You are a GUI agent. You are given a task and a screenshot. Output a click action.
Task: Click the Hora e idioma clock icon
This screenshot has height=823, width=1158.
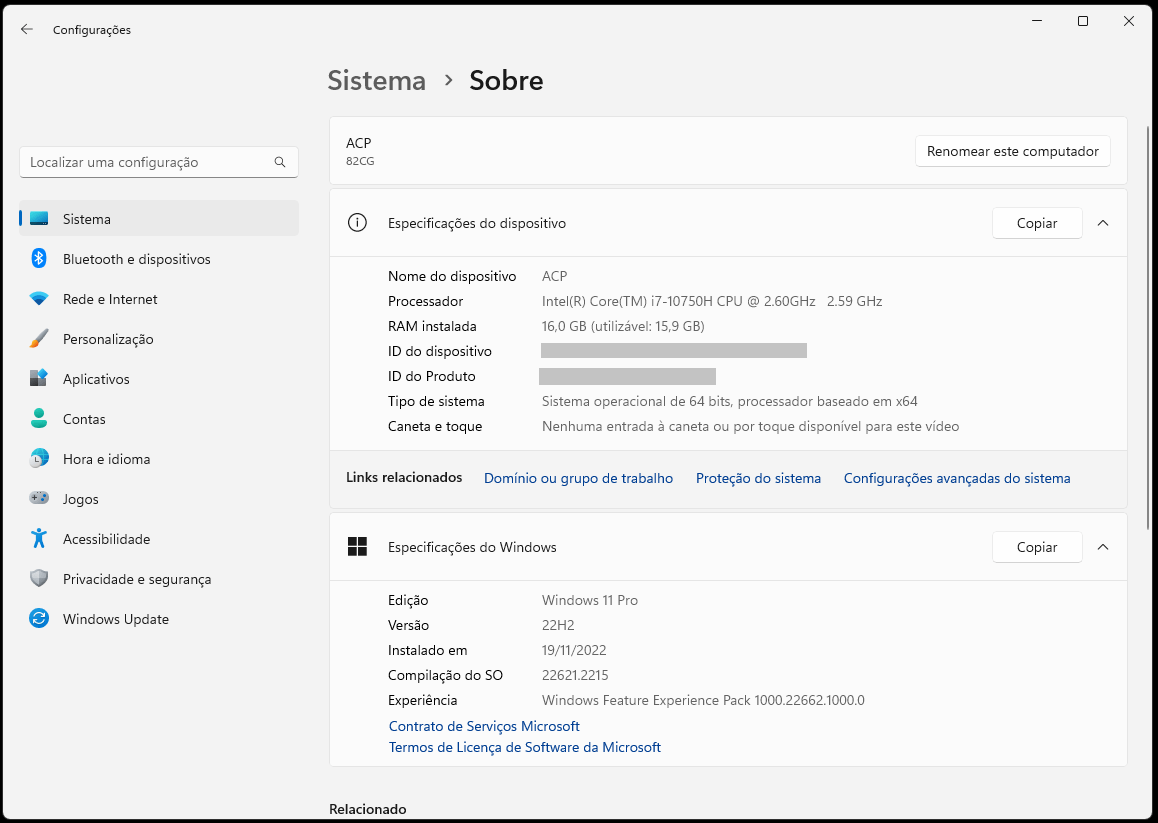[39, 458]
